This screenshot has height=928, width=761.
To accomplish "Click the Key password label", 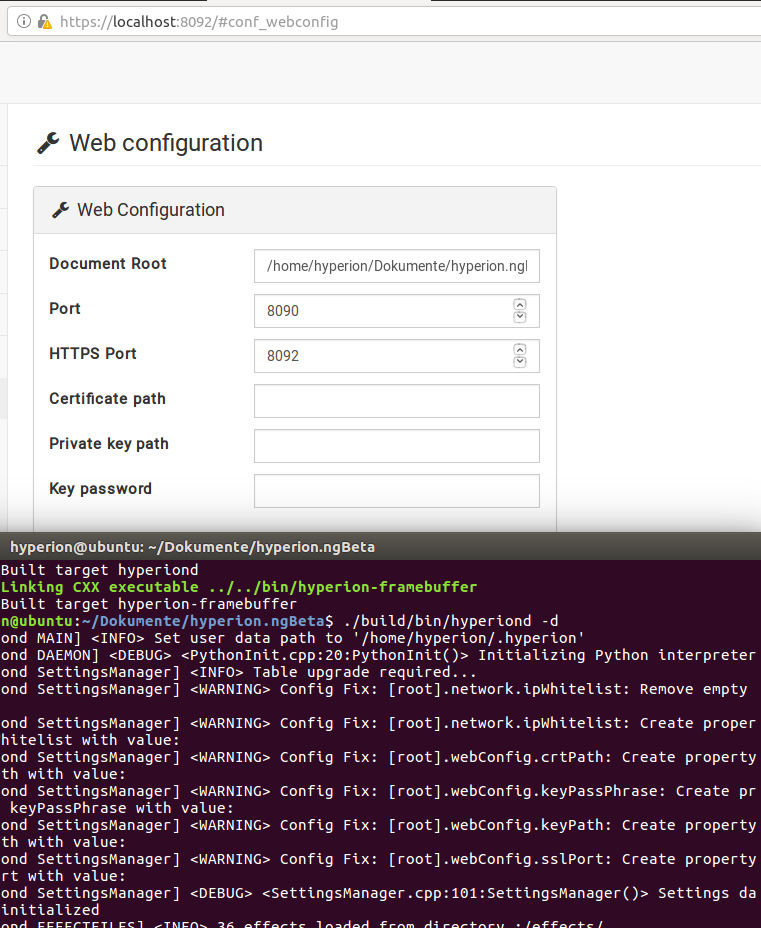I will [x=101, y=488].
